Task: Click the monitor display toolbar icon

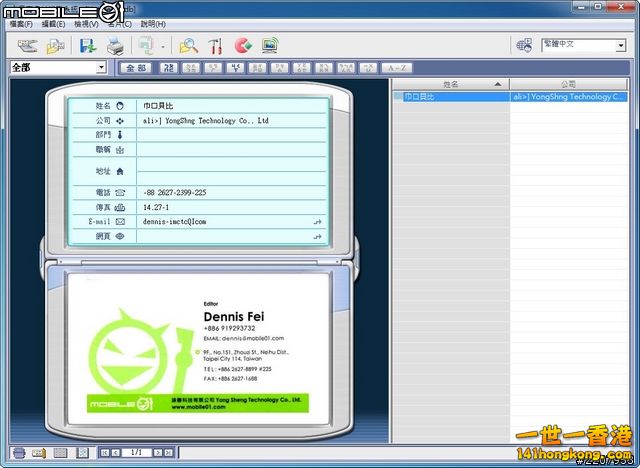Action: 269,45
